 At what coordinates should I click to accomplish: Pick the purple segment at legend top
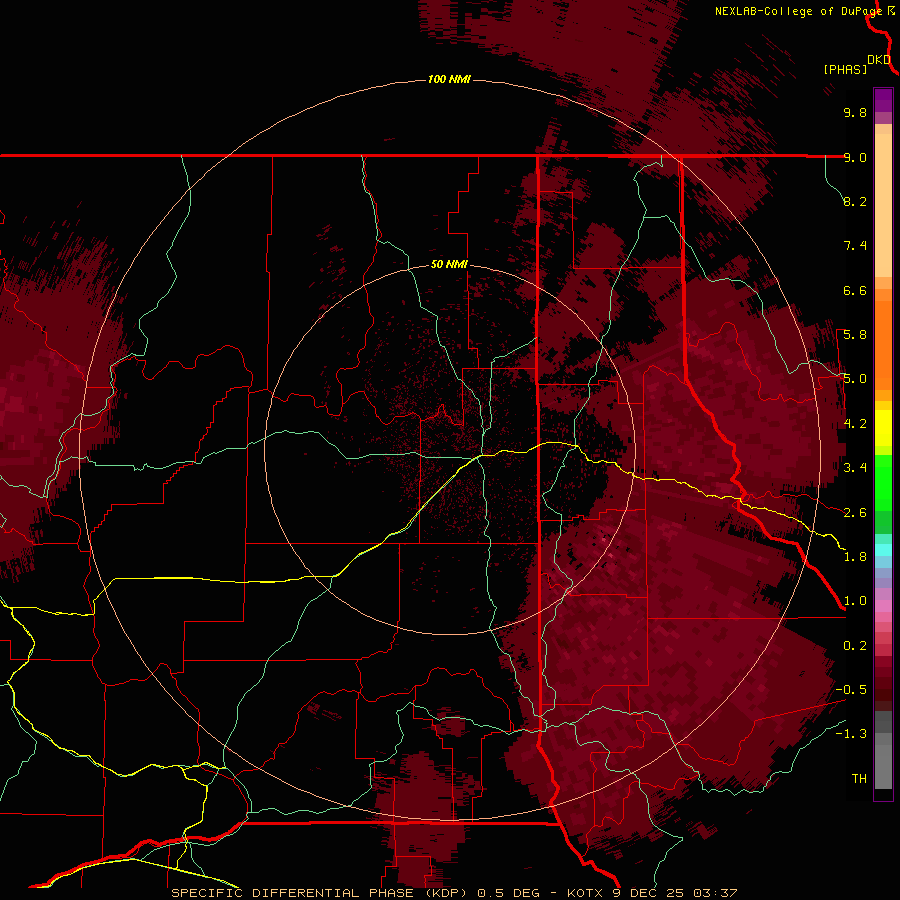[x=883, y=100]
